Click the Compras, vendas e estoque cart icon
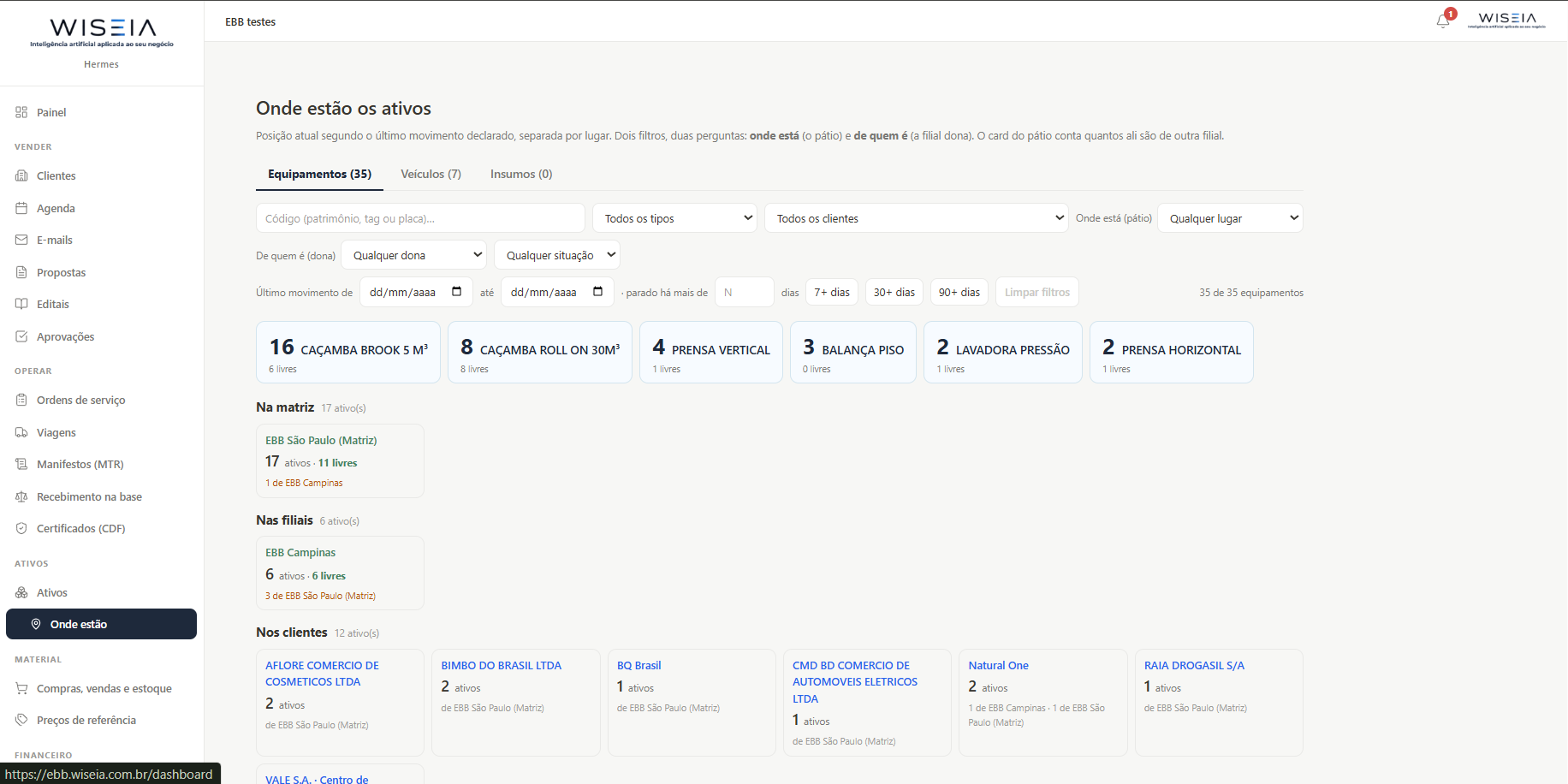Viewport: 1568px width, 784px height. pos(21,688)
